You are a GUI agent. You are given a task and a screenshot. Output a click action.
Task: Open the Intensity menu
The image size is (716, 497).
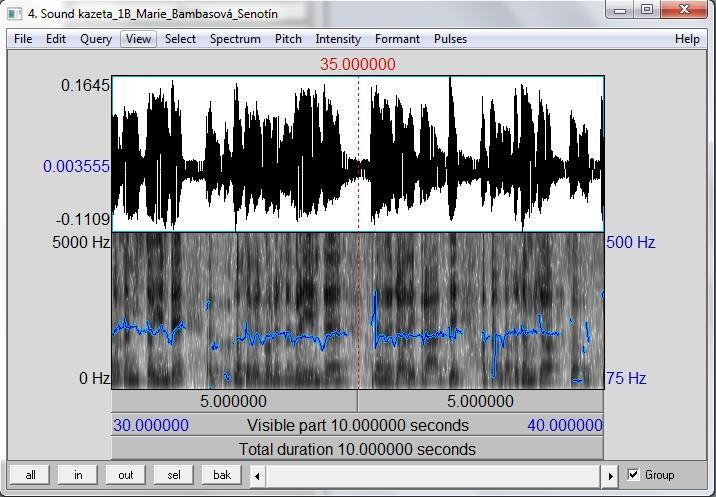(x=338, y=39)
